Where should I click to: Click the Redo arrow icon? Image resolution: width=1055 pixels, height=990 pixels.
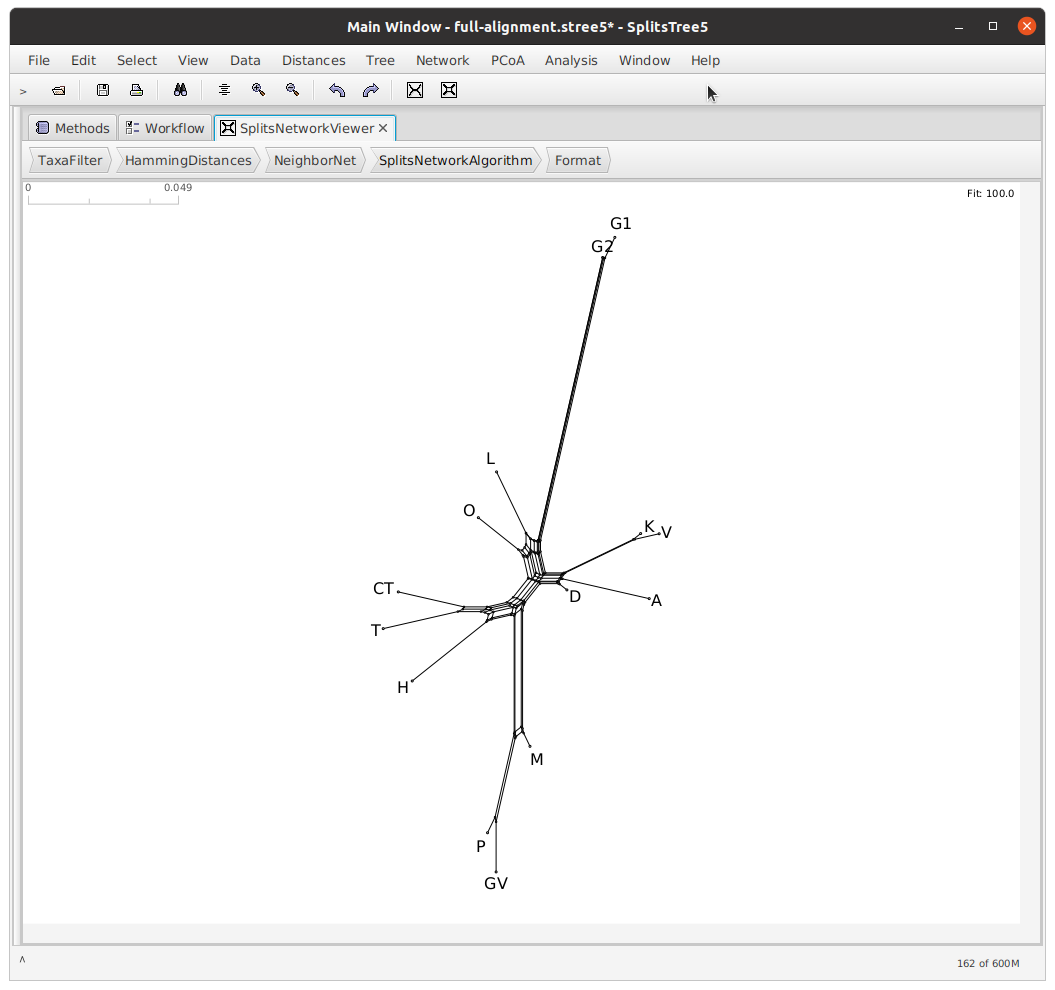pyautogui.click(x=370, y=90)
